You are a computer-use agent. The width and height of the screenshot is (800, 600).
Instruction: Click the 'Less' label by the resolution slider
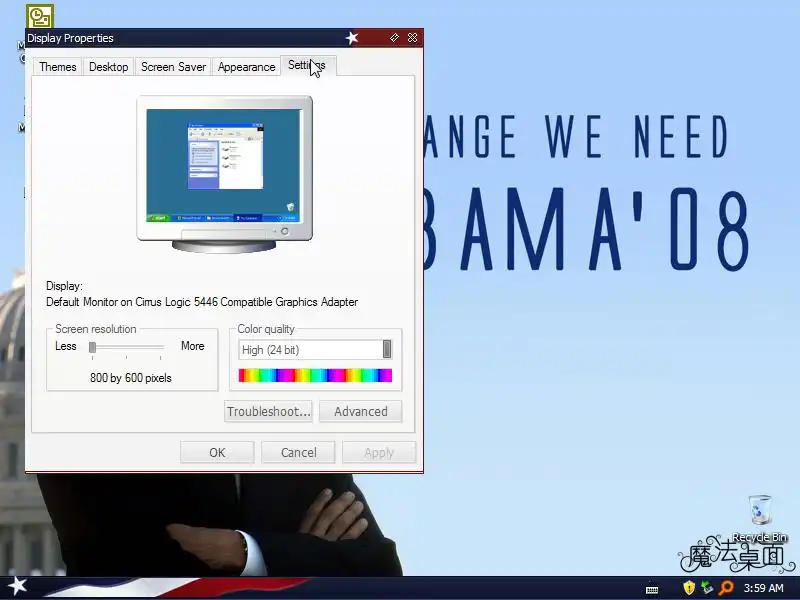pyautogui.click(x=66, y=346)
